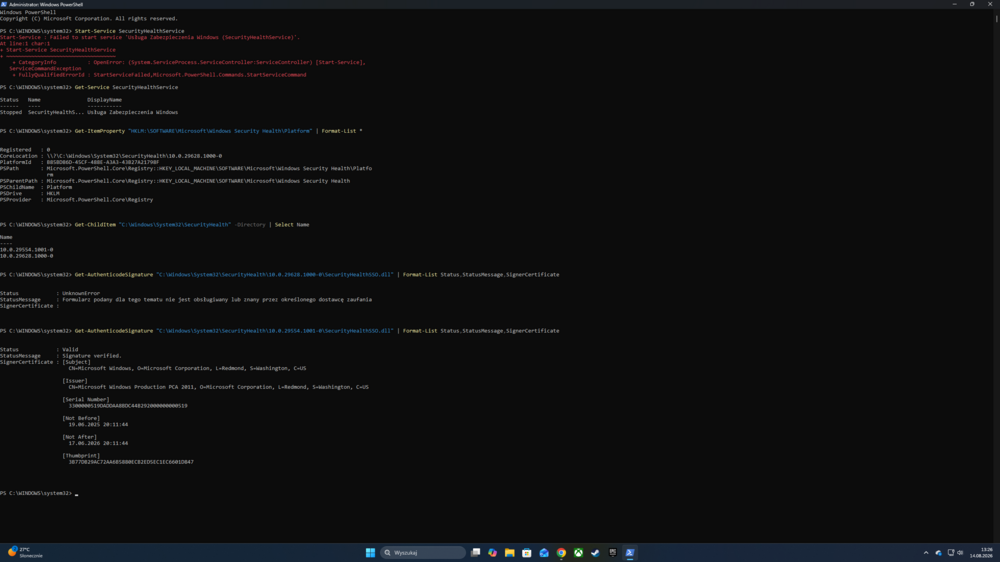
Task: Click the 'Get-ChildItem' command text
Action: tap(95, 225)
